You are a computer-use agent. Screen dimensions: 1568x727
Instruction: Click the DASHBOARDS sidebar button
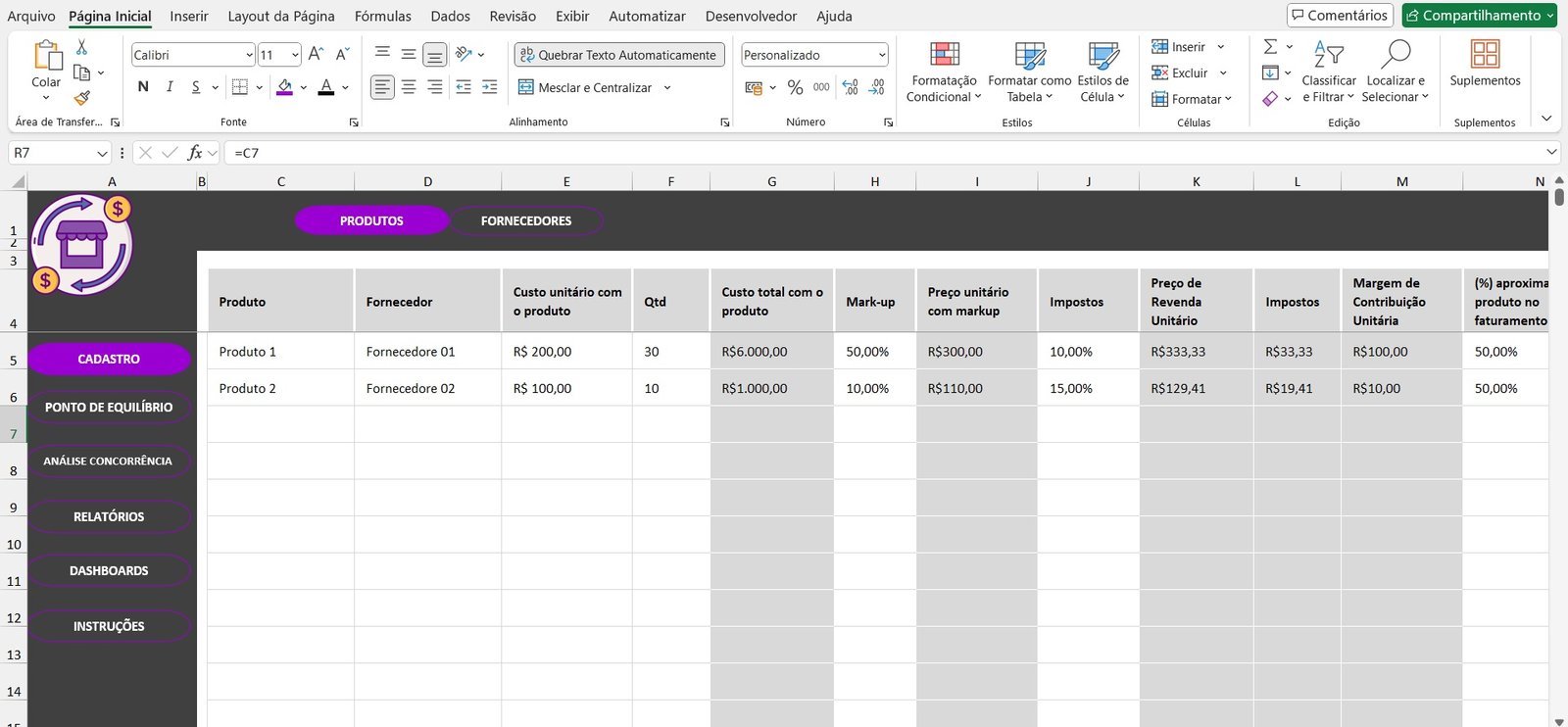pos(109,570)
